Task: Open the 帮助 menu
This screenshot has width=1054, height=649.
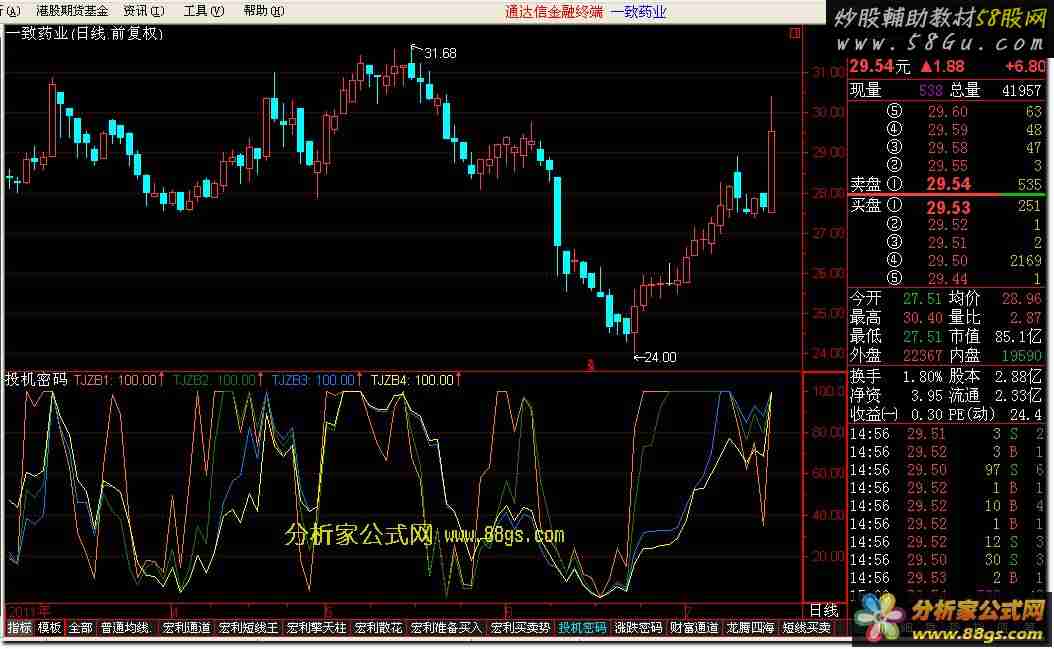Action: click(264, 11)
